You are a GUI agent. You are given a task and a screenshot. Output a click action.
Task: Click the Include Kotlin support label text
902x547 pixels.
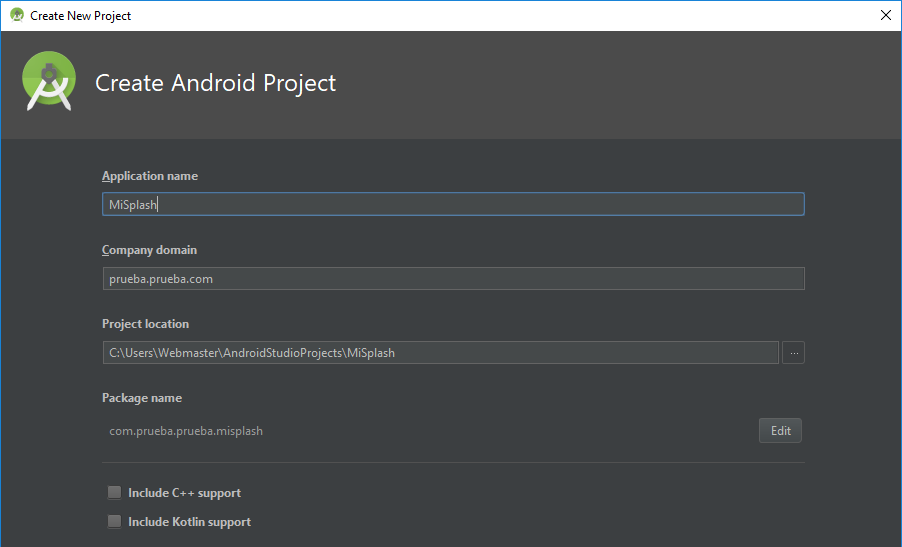[x=190, y=522]
